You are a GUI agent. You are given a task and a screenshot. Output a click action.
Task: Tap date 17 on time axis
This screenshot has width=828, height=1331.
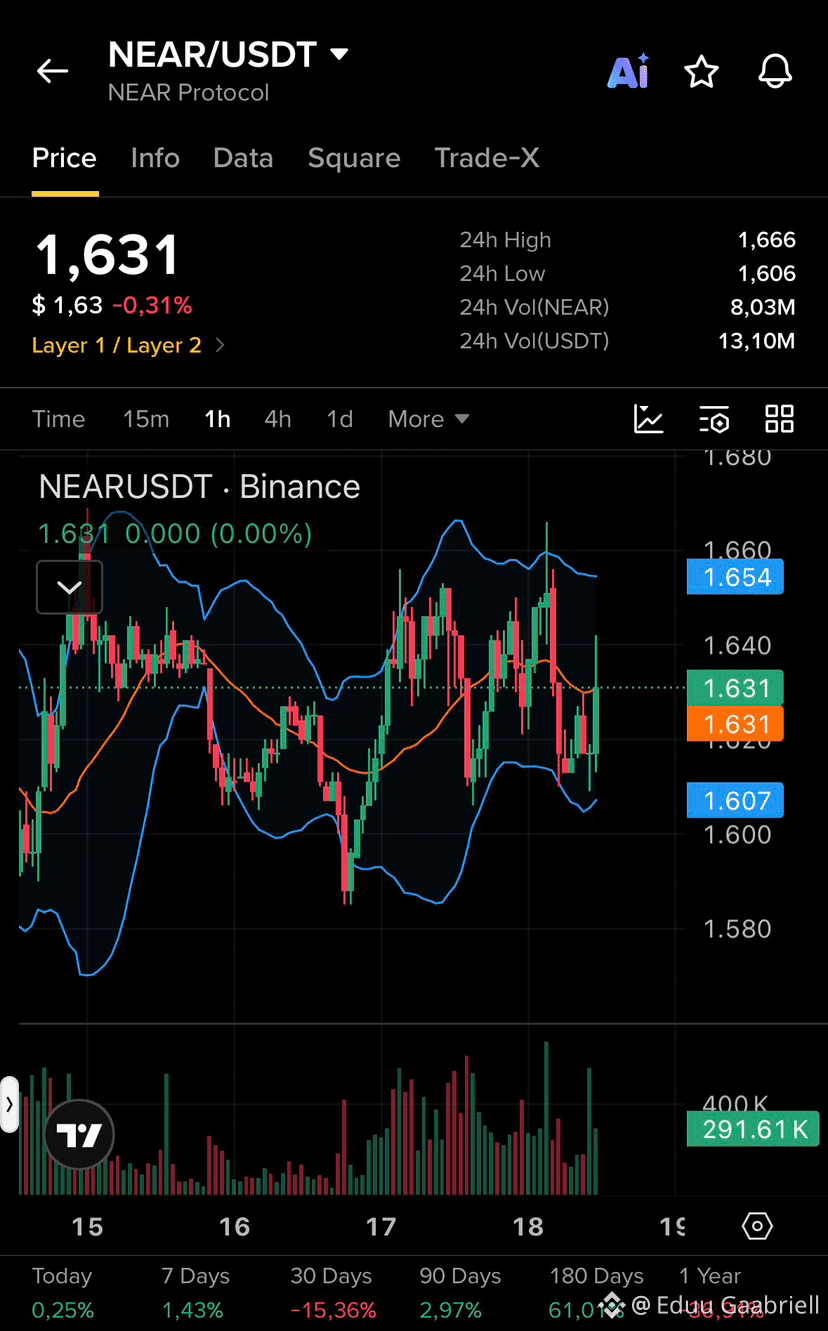coord(381,1227)
